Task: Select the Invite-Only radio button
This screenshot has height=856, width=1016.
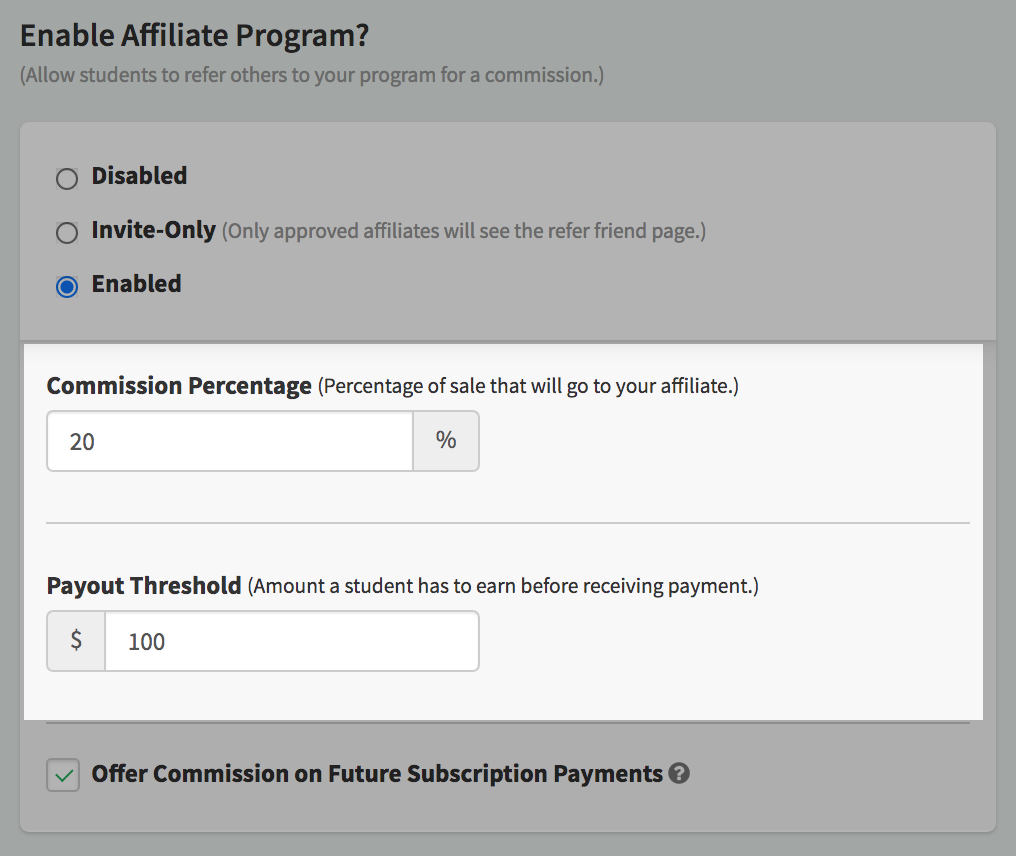Action: pyautogui.click(x=67, y=232)
